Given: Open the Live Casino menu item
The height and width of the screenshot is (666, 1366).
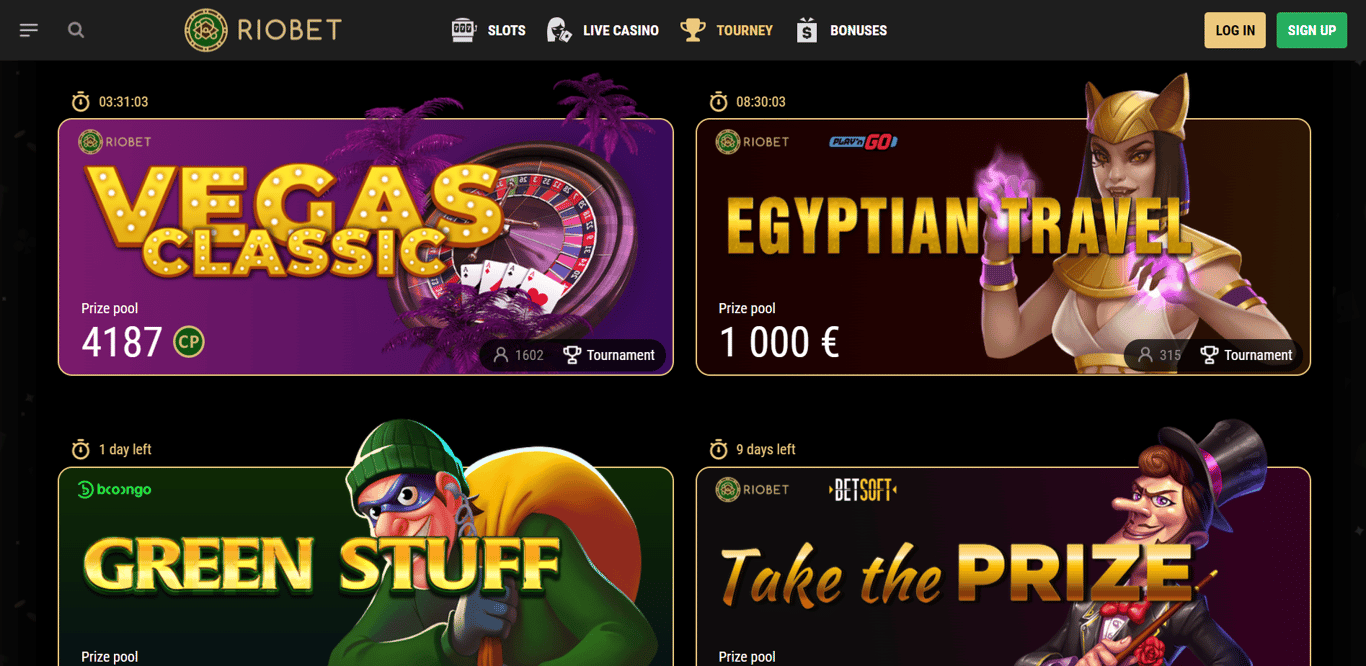Looking at the screenshot, I should point(621,30).
